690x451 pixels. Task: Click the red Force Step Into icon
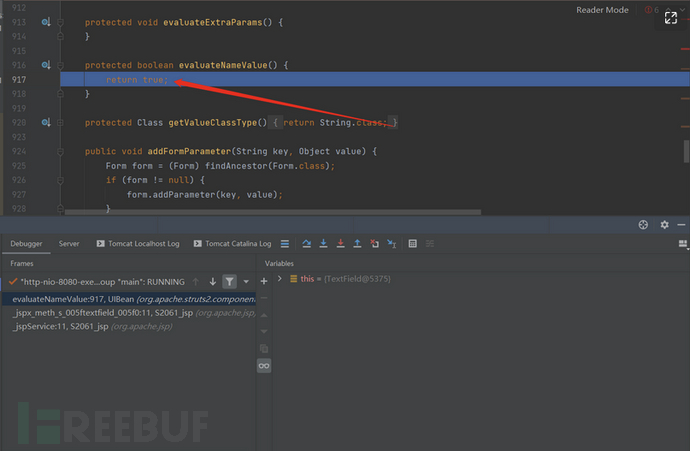coord(341,243)
